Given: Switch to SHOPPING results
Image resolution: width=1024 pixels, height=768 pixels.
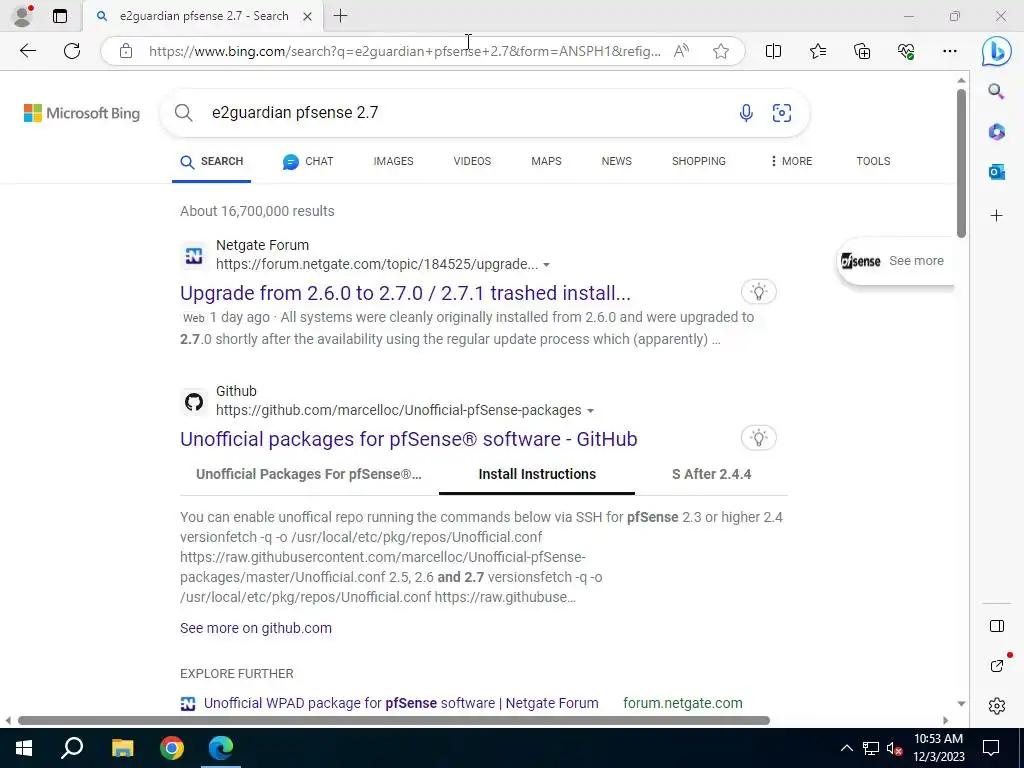Looking at the screenshot, I should pos(699,161).
